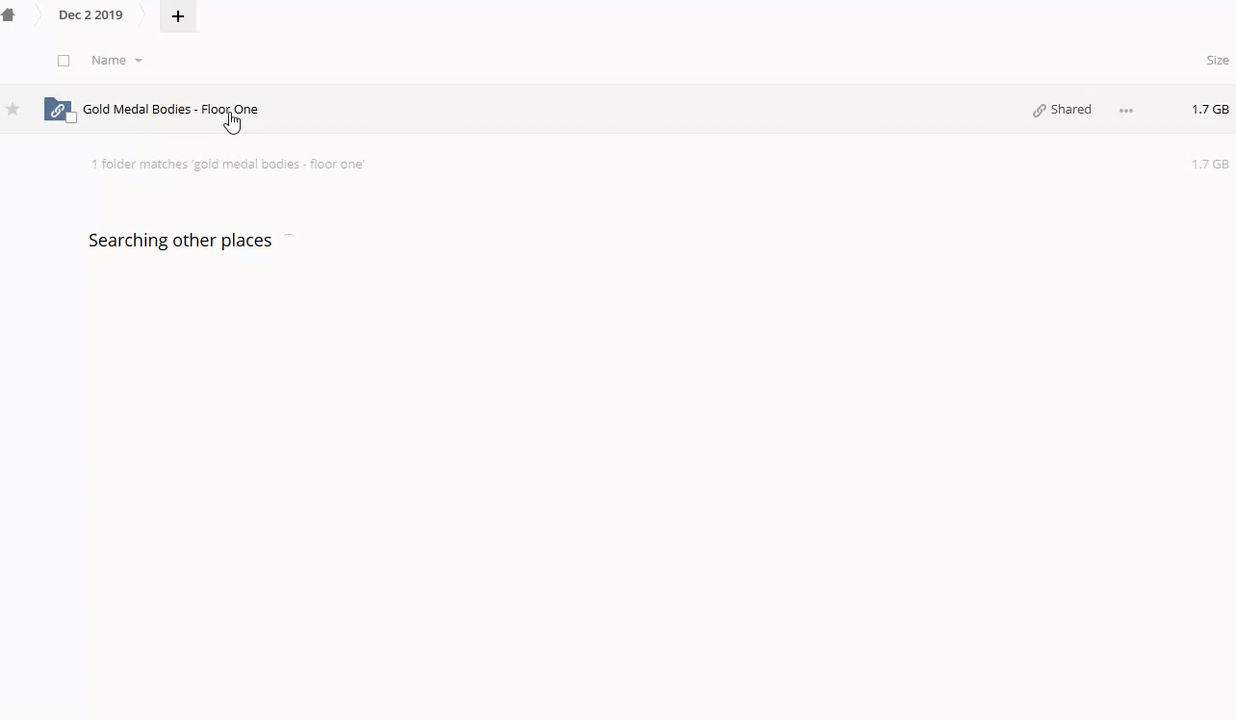Sort files by Size column header

[x=1217, y=60]
